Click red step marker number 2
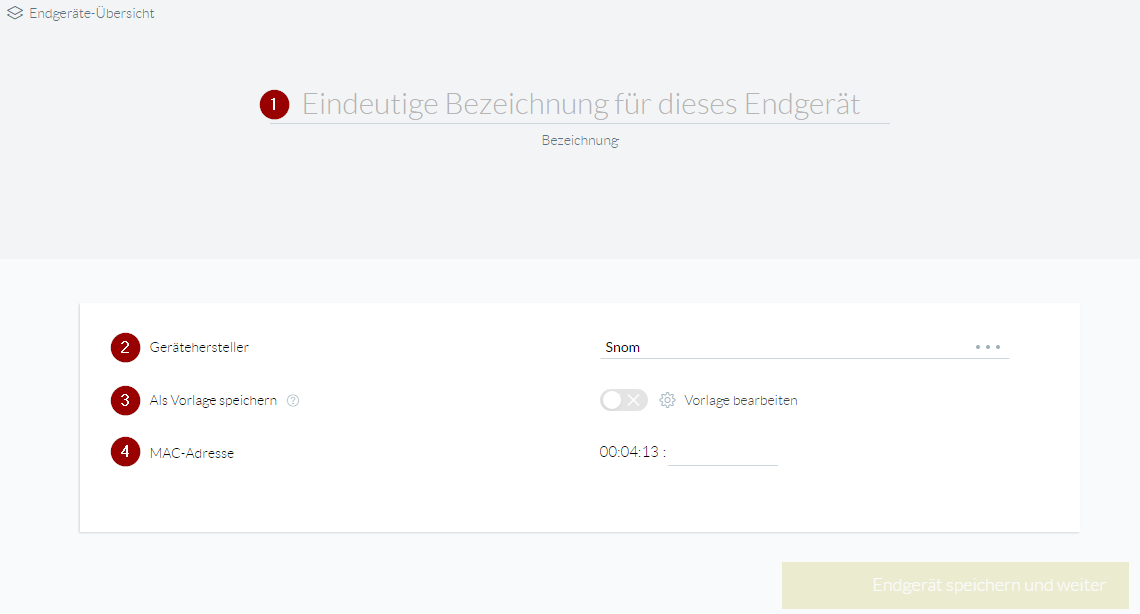This screenshot has height=614, width=1140. [125, 347]
